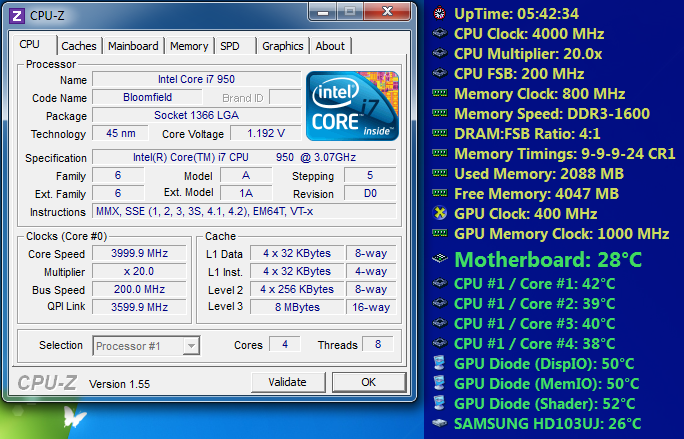Viewport: 684px width, 439px height.
Task: Click the L1 Data value 4 x 32 KBytes
Action: [297, 254]
